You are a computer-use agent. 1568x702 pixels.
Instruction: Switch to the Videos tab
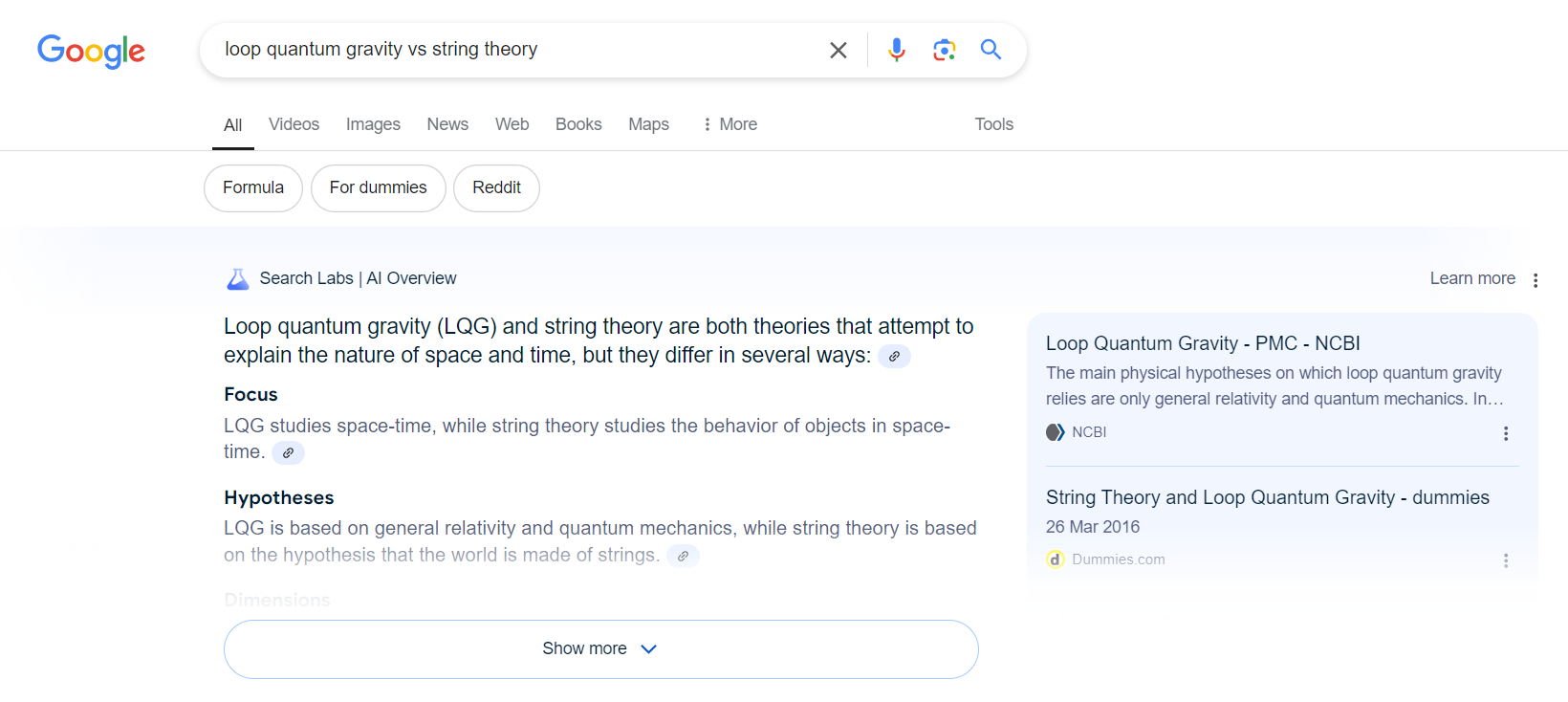pos(294,124)
